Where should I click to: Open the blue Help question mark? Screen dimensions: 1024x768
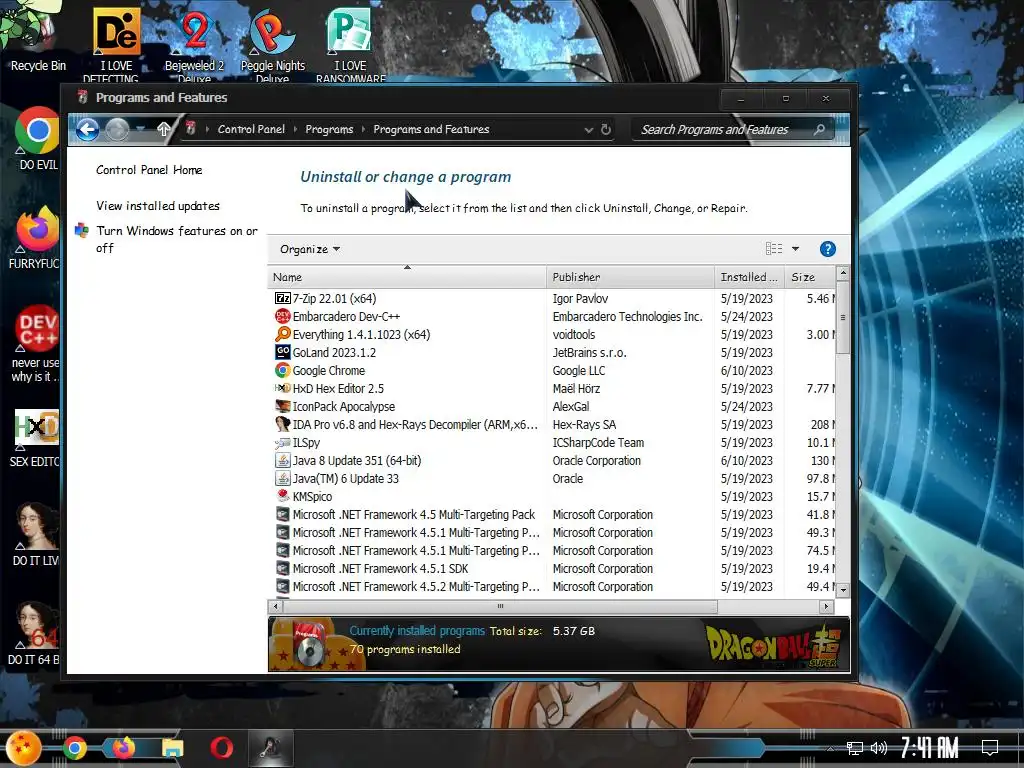[827, 249]
